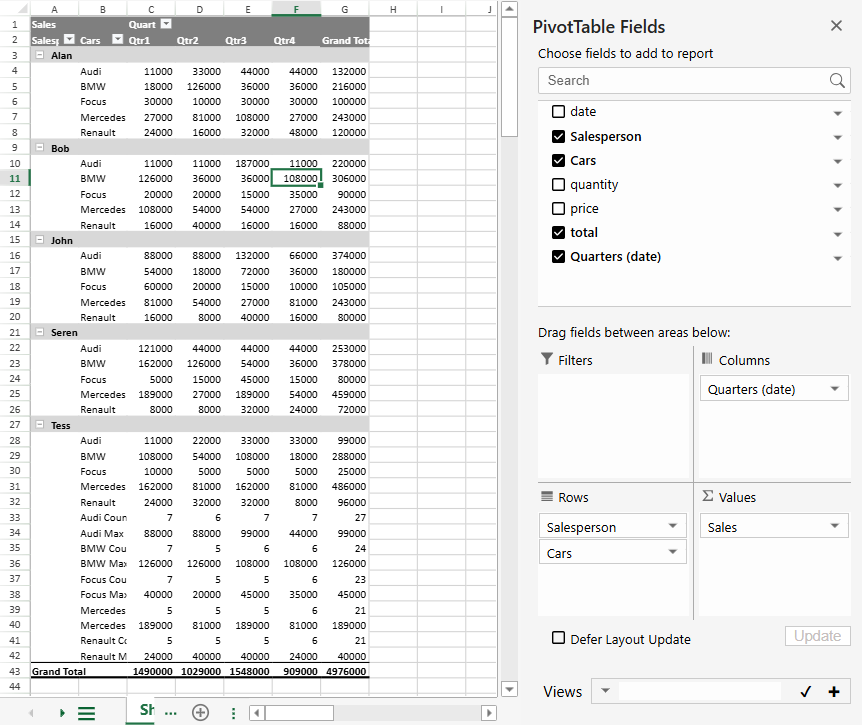
Task: Go to previous sheet arrow
Action: (31, 713)
